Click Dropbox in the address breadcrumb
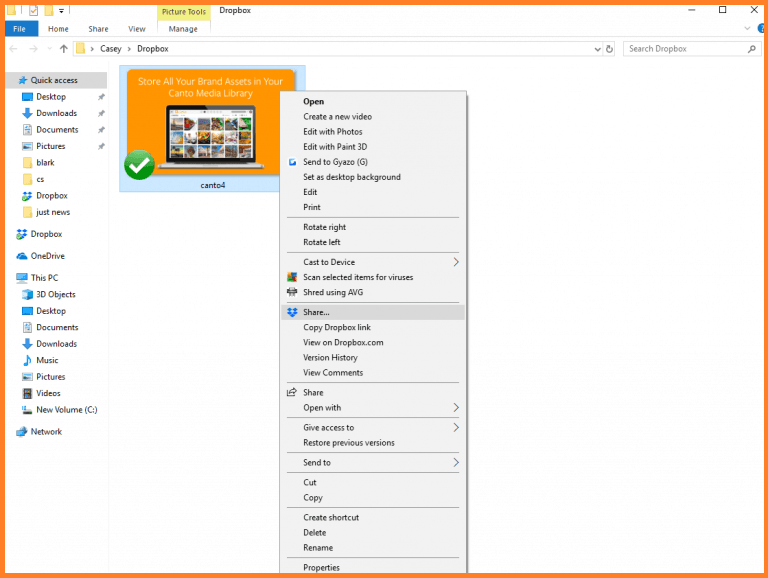768x578 pixels. [153, 49]
